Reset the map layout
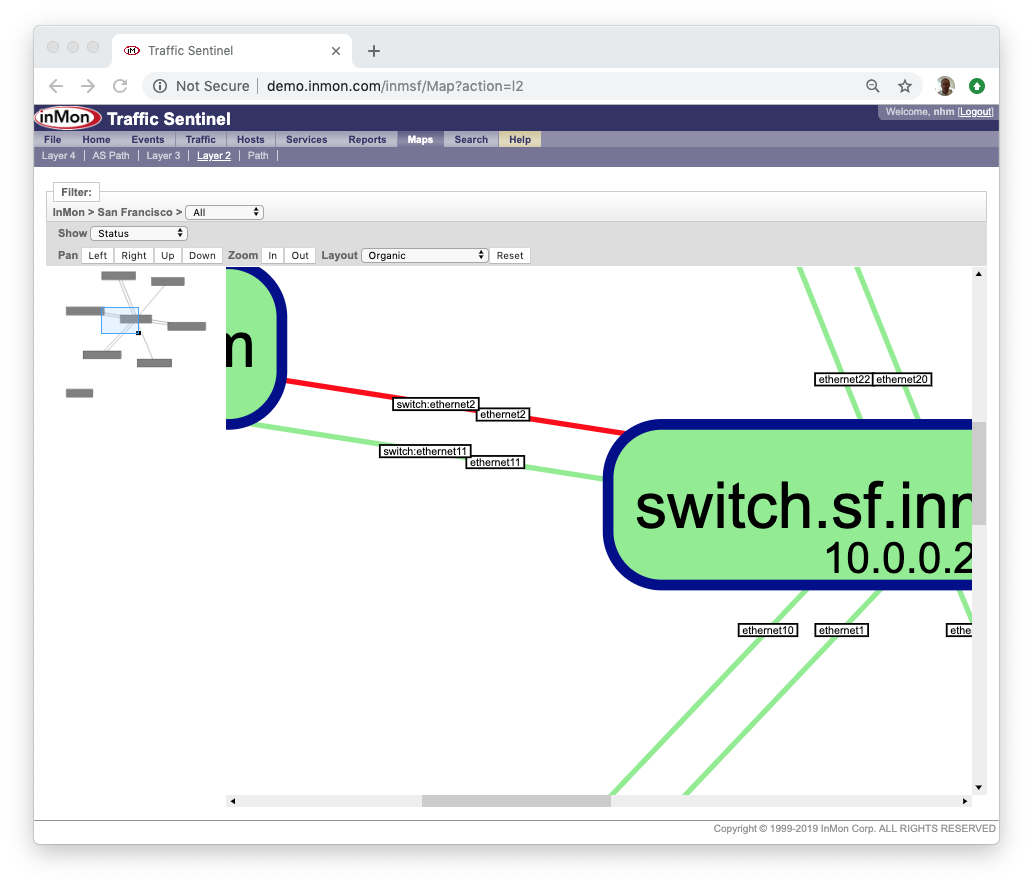 point(510,256)
